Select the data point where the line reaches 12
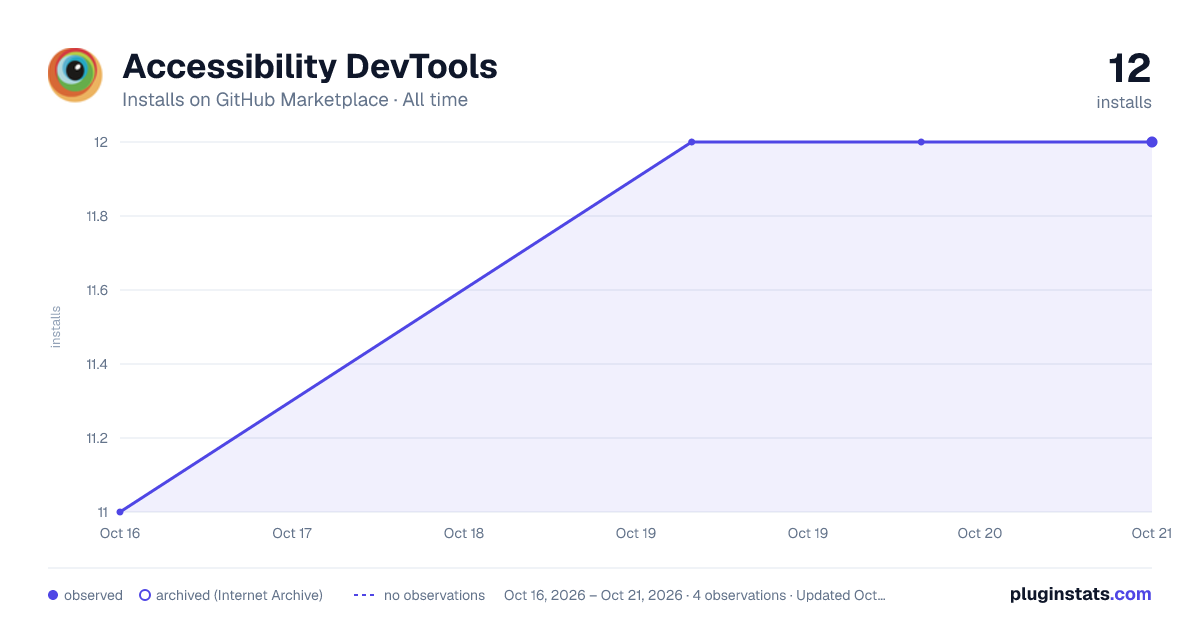1200x630 pixels. (x=691, y=142)
